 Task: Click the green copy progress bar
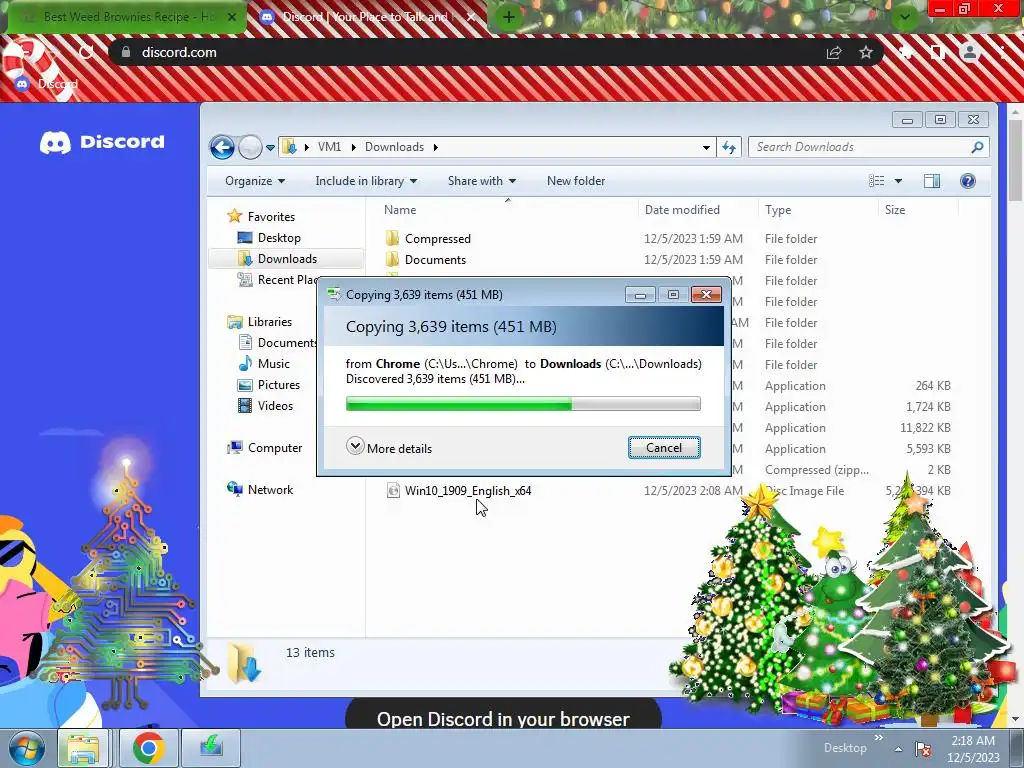click(x=523, y=404)
